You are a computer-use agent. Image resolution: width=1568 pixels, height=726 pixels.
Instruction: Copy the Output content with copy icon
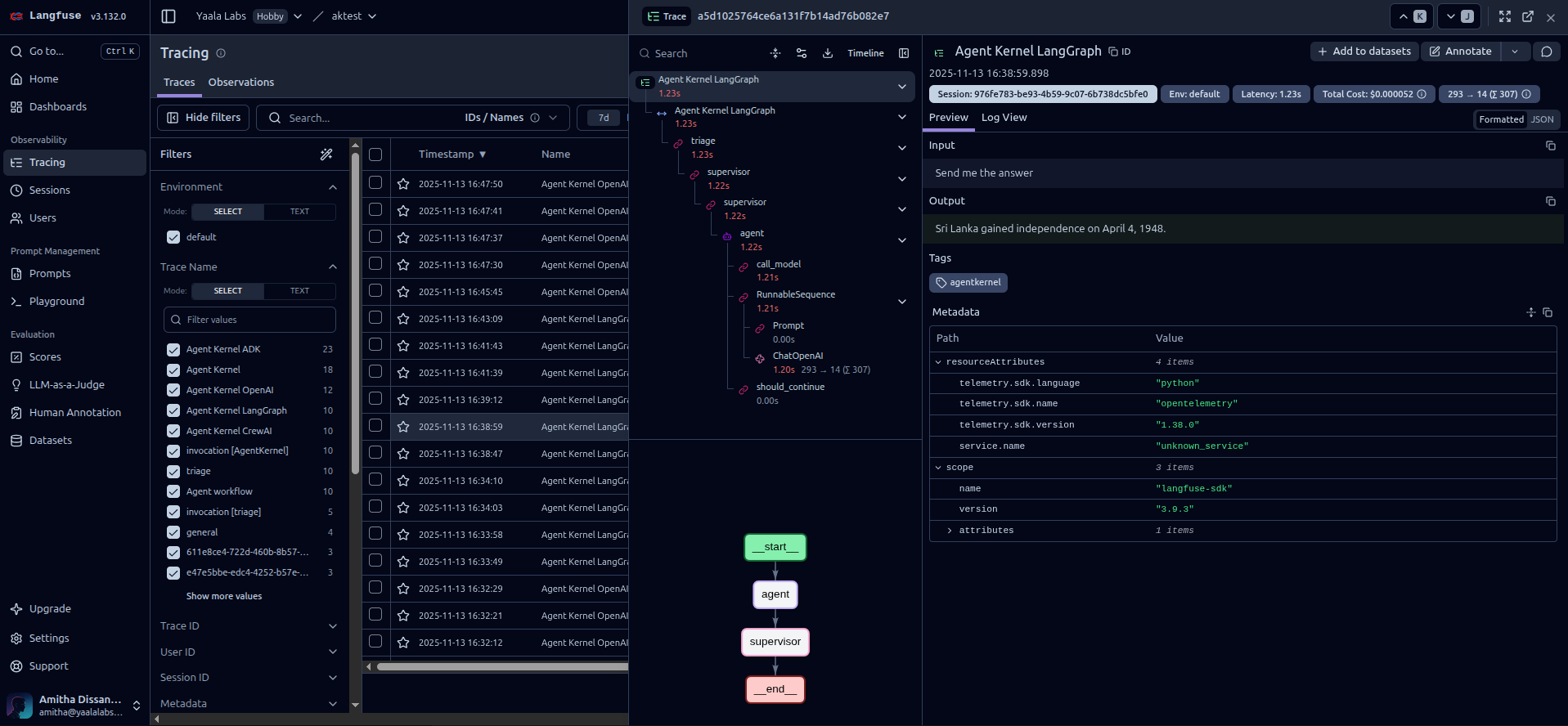click(x=1550, y=201)
